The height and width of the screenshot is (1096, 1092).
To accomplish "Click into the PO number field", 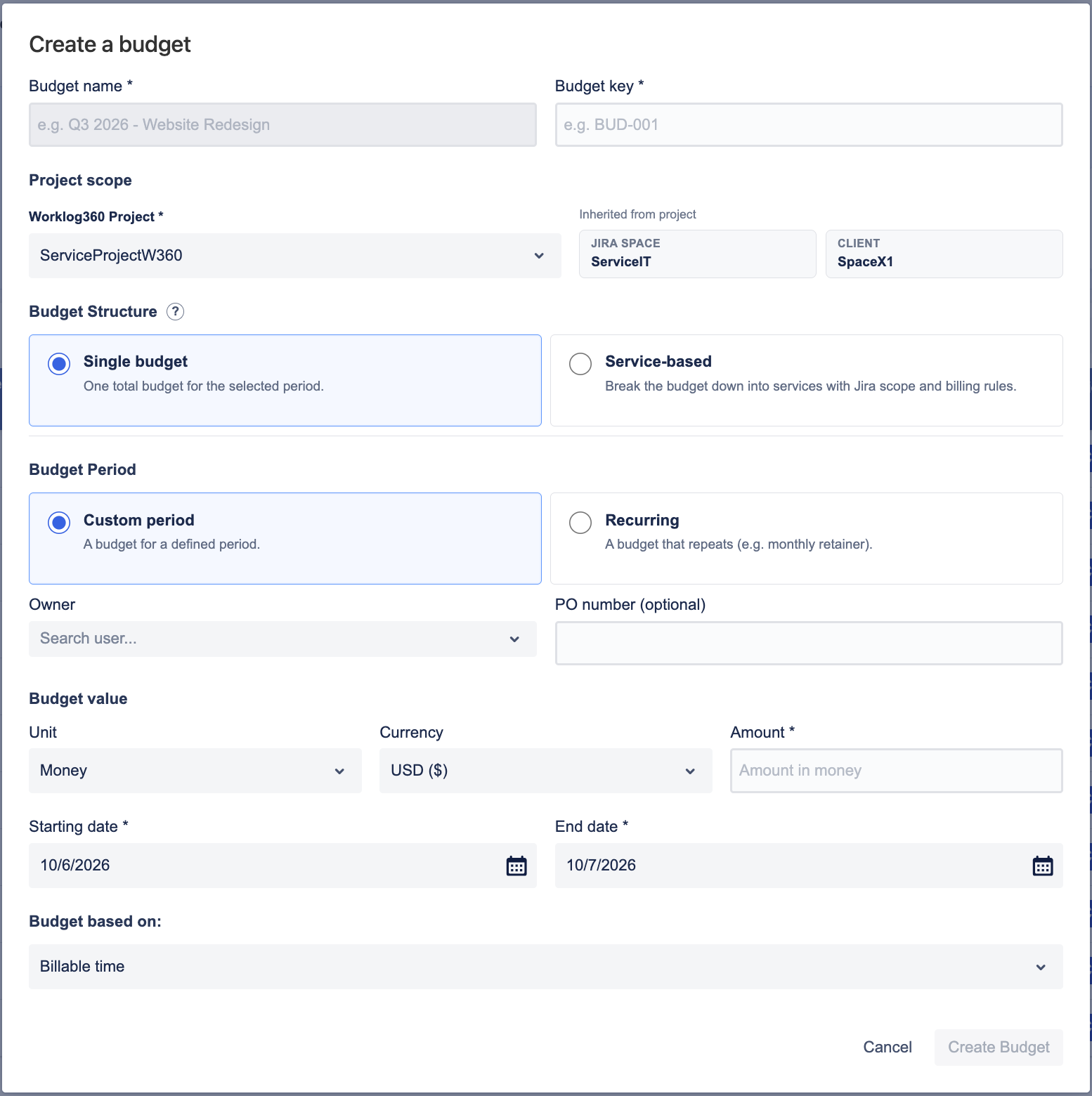I will (809, 643).
